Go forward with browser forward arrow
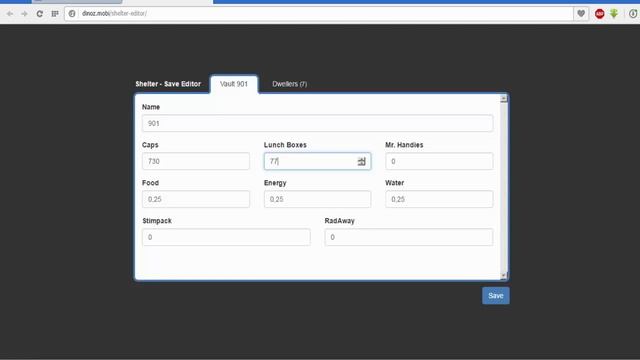Screen dimensions: 640x360 (24, 14)
